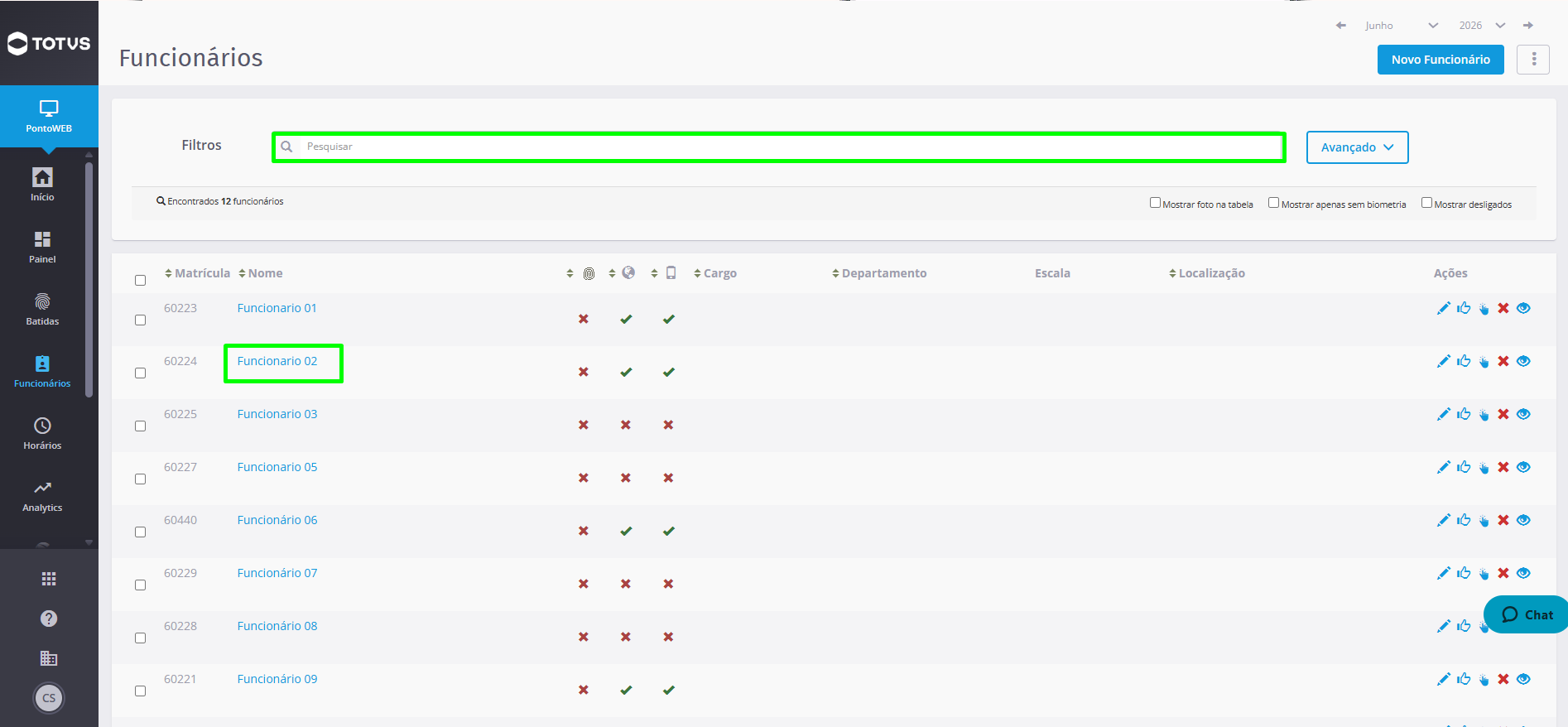Open the apps grid icon

(x=49, y=579)
